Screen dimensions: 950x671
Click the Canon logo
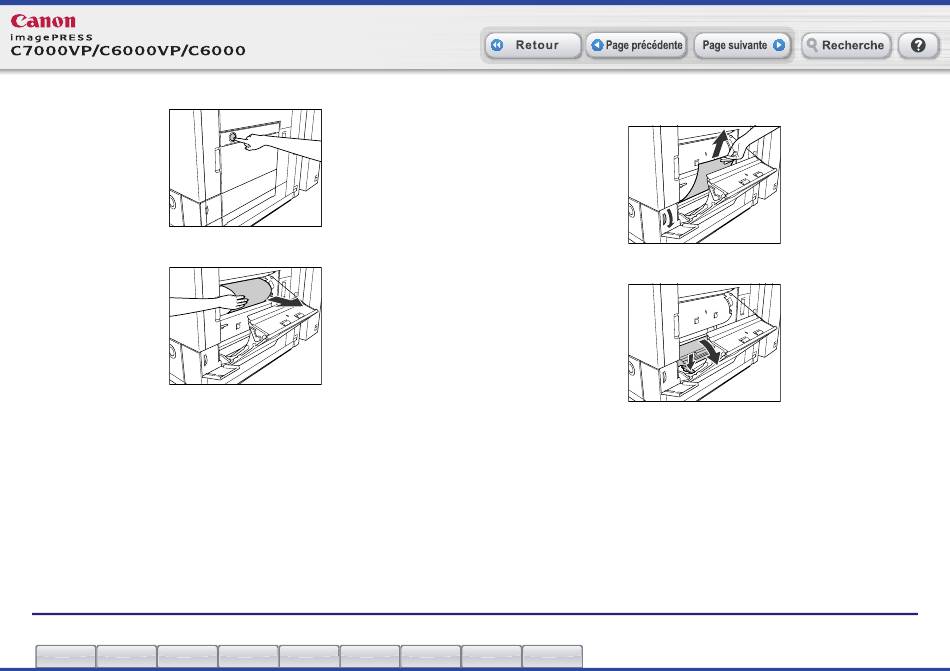43,21
